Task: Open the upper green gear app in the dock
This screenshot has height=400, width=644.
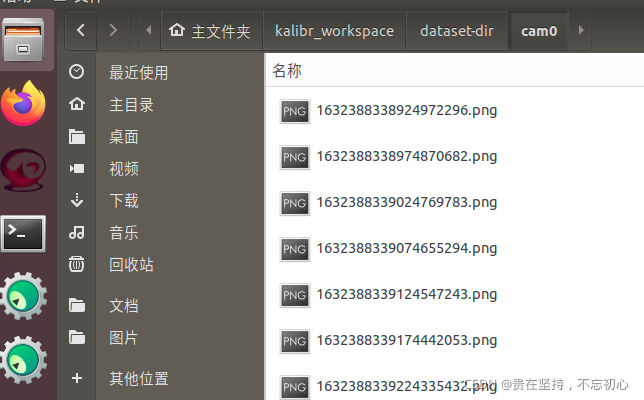Action: (x=23, y=296)
